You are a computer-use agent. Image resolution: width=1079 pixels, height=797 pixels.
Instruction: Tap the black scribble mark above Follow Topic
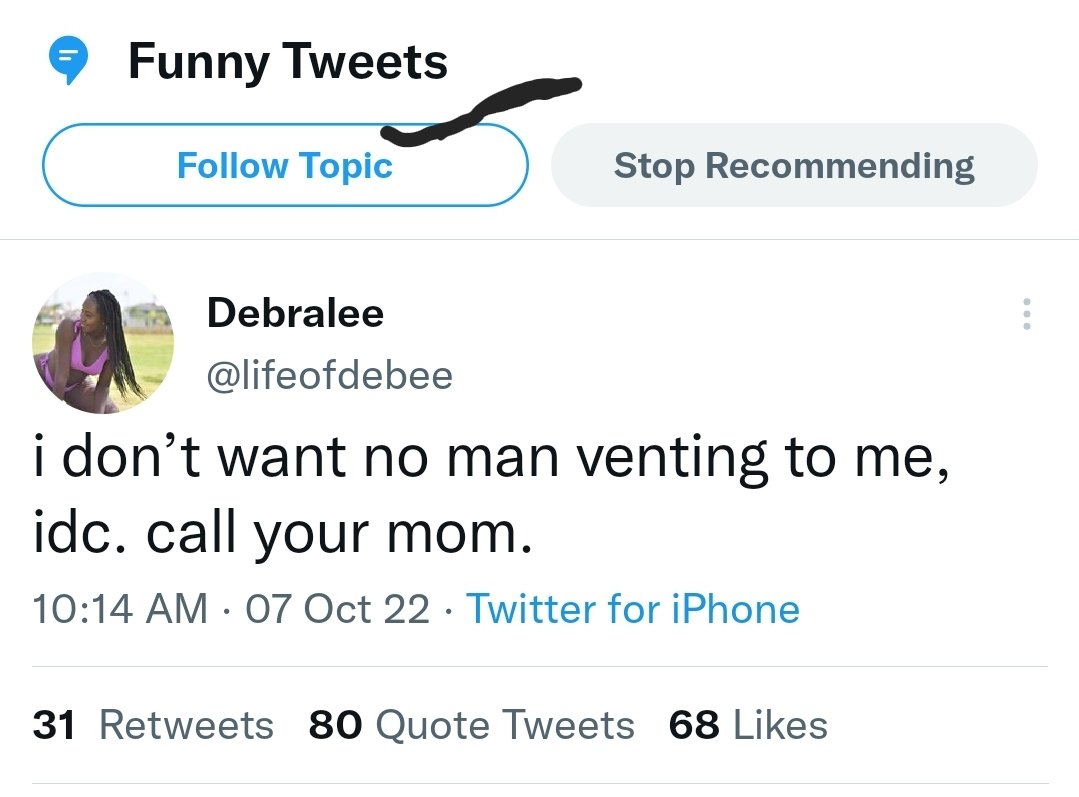[481, 111]
